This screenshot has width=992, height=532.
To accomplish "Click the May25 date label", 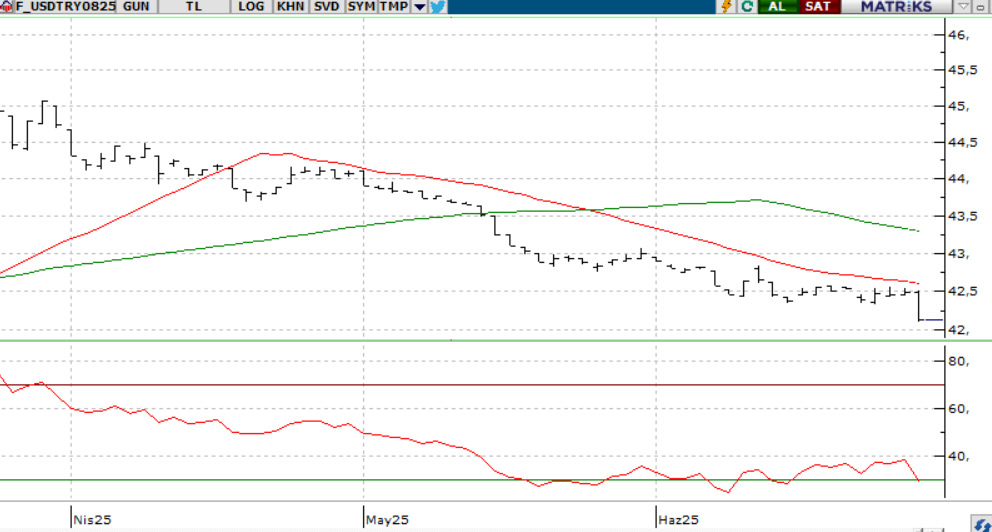I will [387, 520].
